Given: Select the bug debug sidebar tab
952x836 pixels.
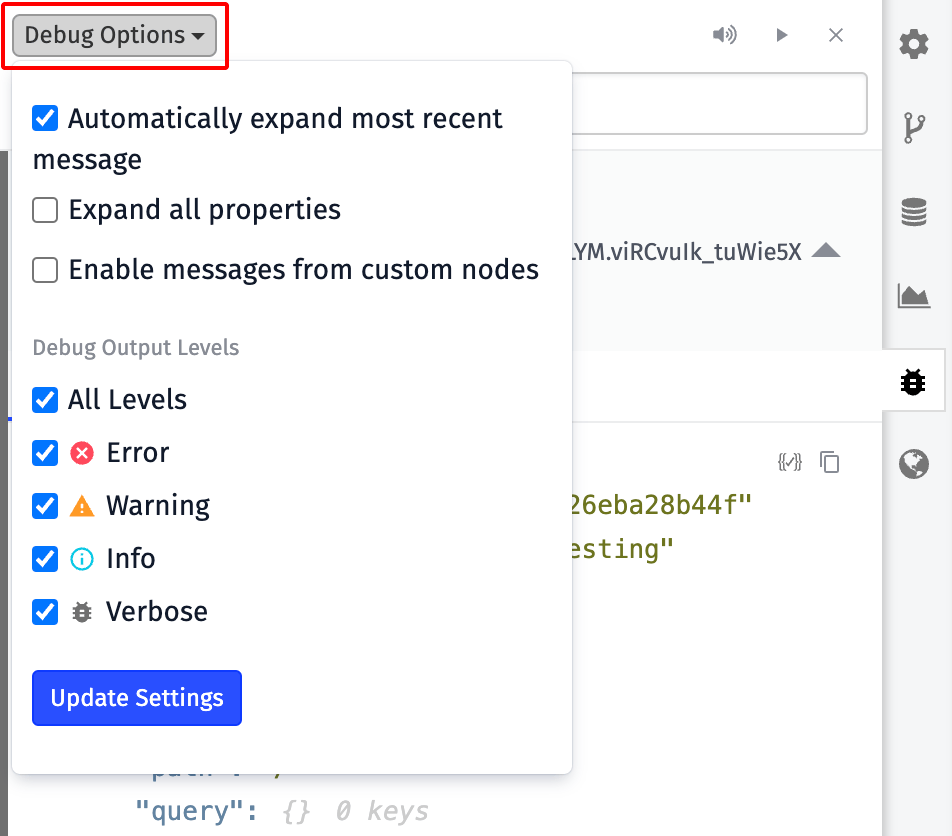Looking at the screenshot, I should [913, 382].
